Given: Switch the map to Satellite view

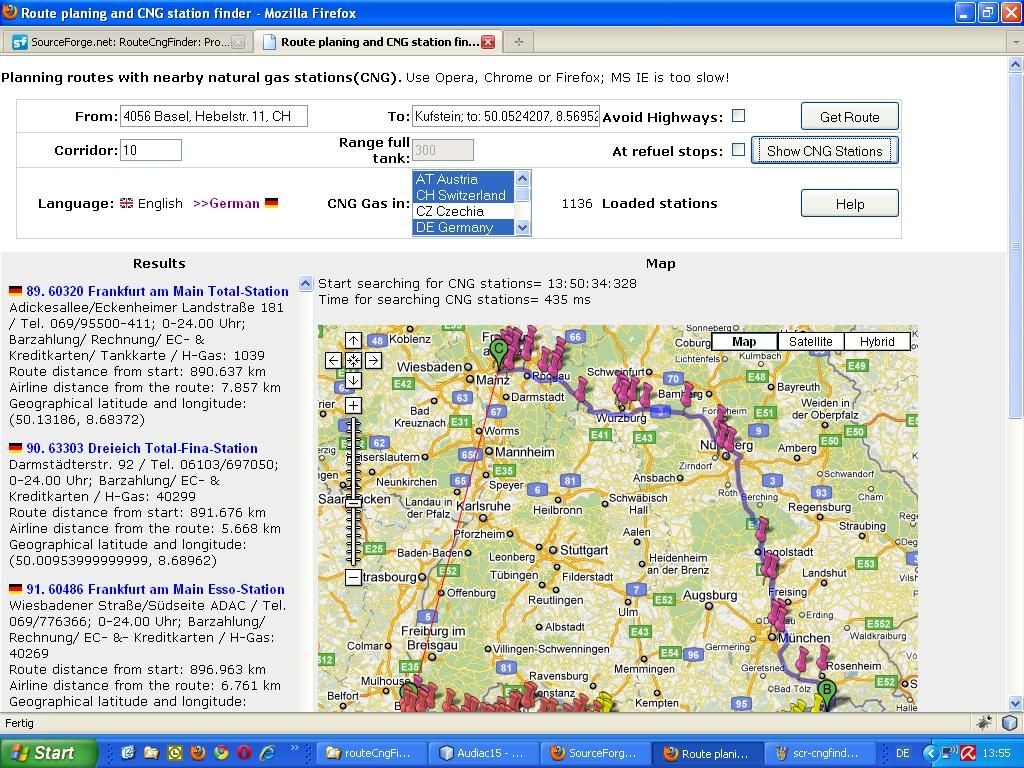Looking at the screenshot, I should [x=810, y=342].
